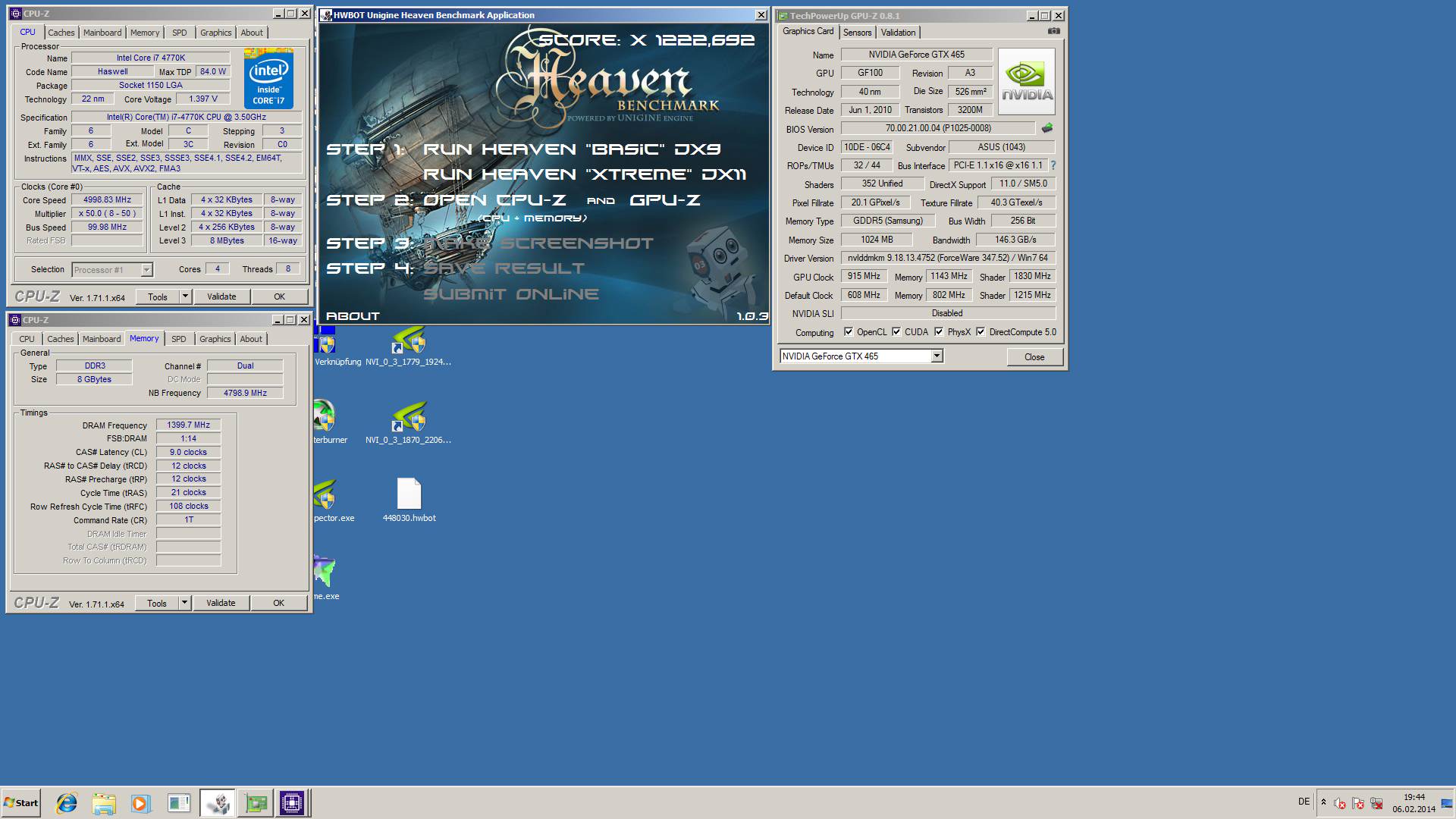Click Validate in top CPU-Z window
The height and width of the screenshot is (819, 1456).
[221, 297]
